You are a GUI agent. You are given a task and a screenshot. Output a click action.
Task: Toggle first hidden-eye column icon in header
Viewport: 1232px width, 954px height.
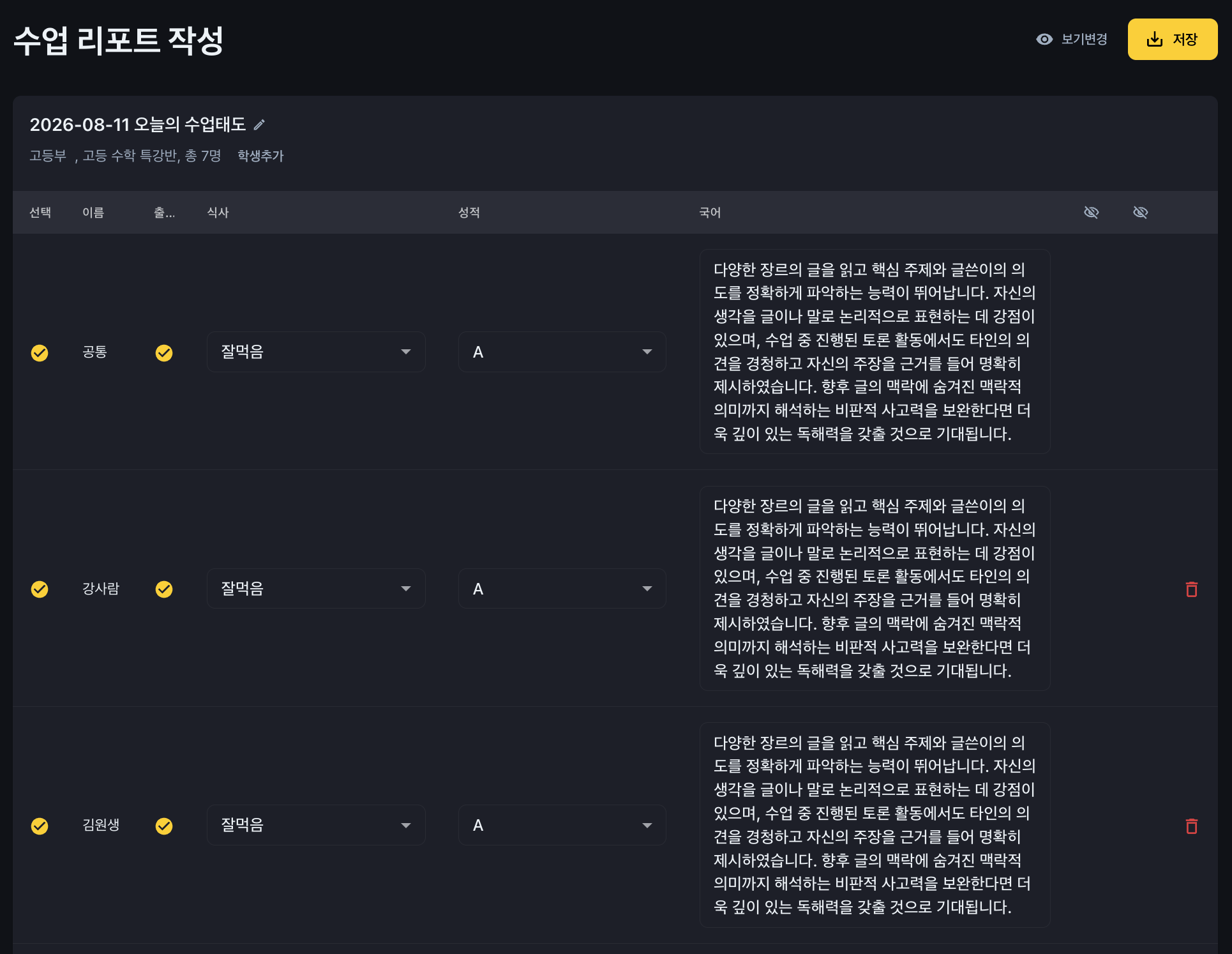(1092, 212)
